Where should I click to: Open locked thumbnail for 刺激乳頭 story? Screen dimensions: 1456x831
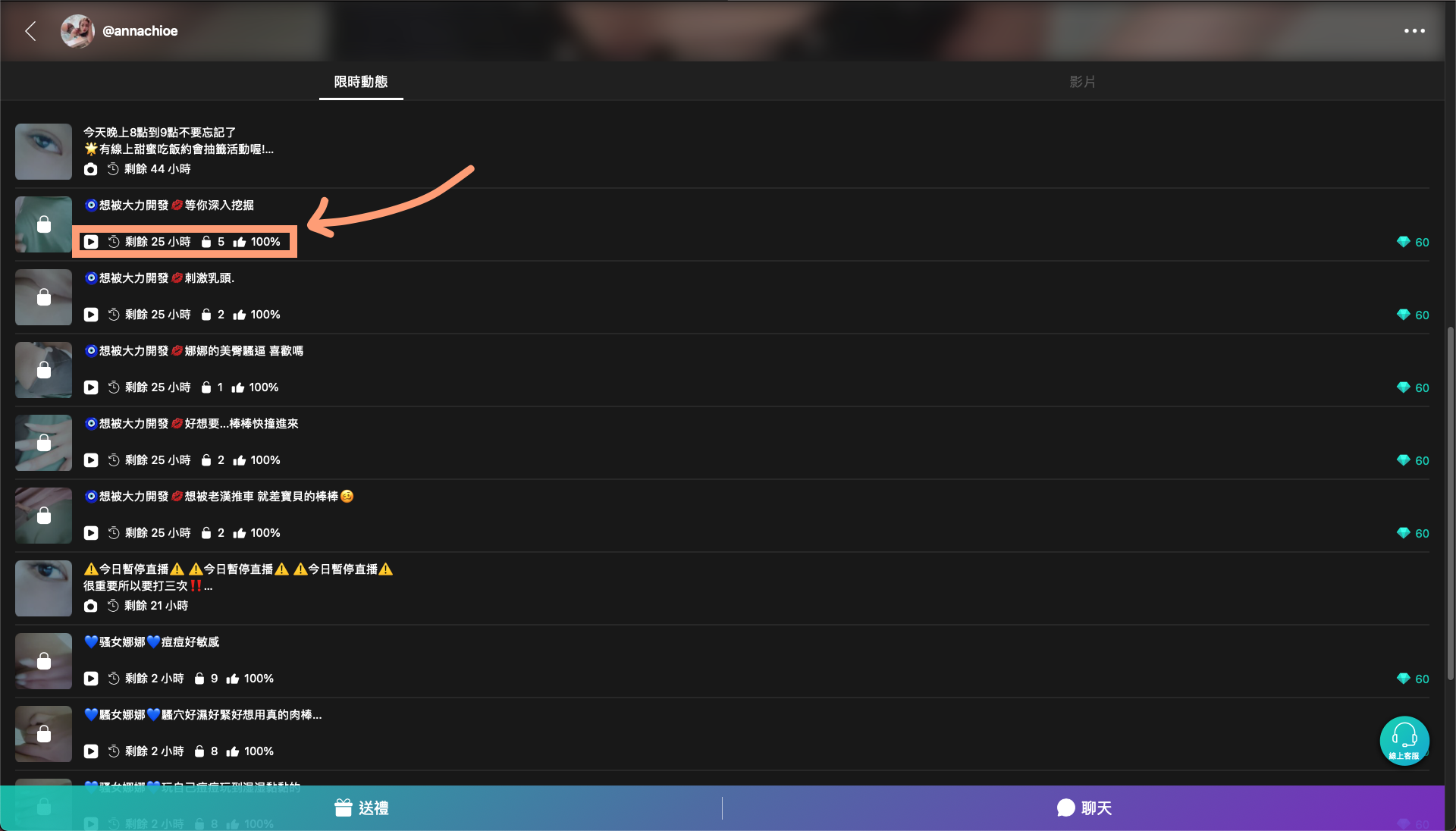click(43, 297)
